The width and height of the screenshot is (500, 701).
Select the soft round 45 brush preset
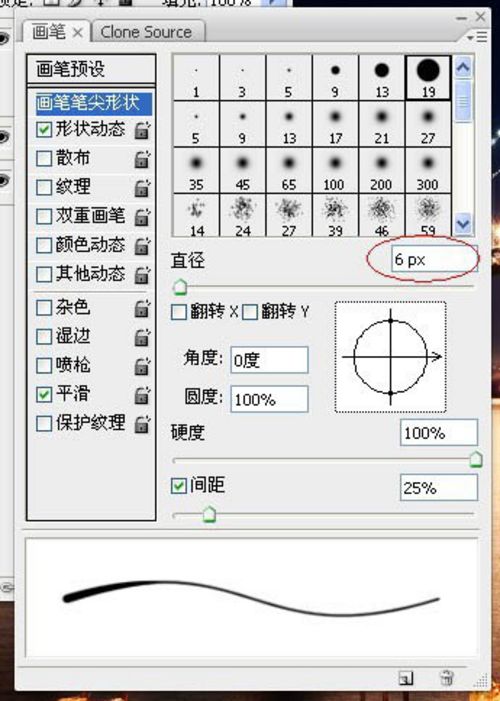(242, 170)
